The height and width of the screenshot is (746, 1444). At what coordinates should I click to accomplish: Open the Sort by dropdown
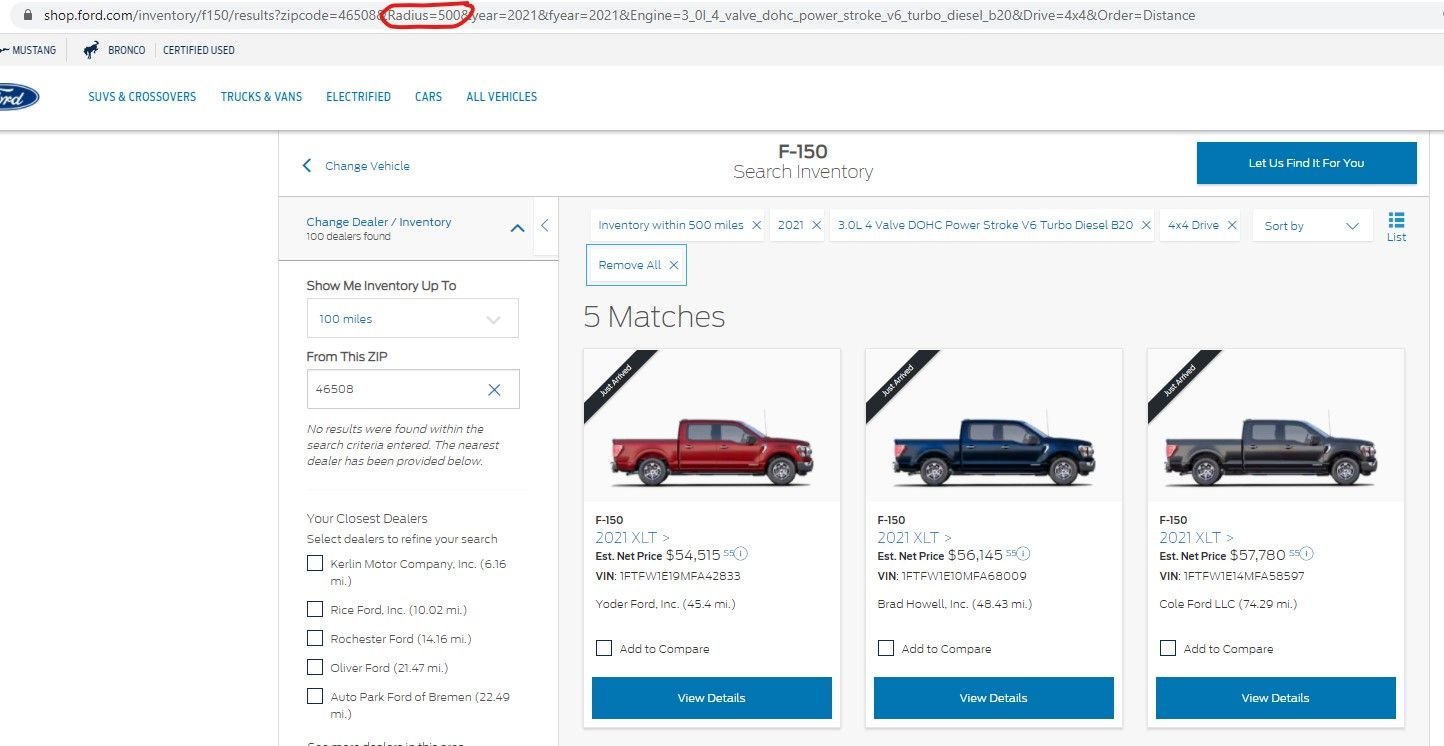pos(1312,226)
